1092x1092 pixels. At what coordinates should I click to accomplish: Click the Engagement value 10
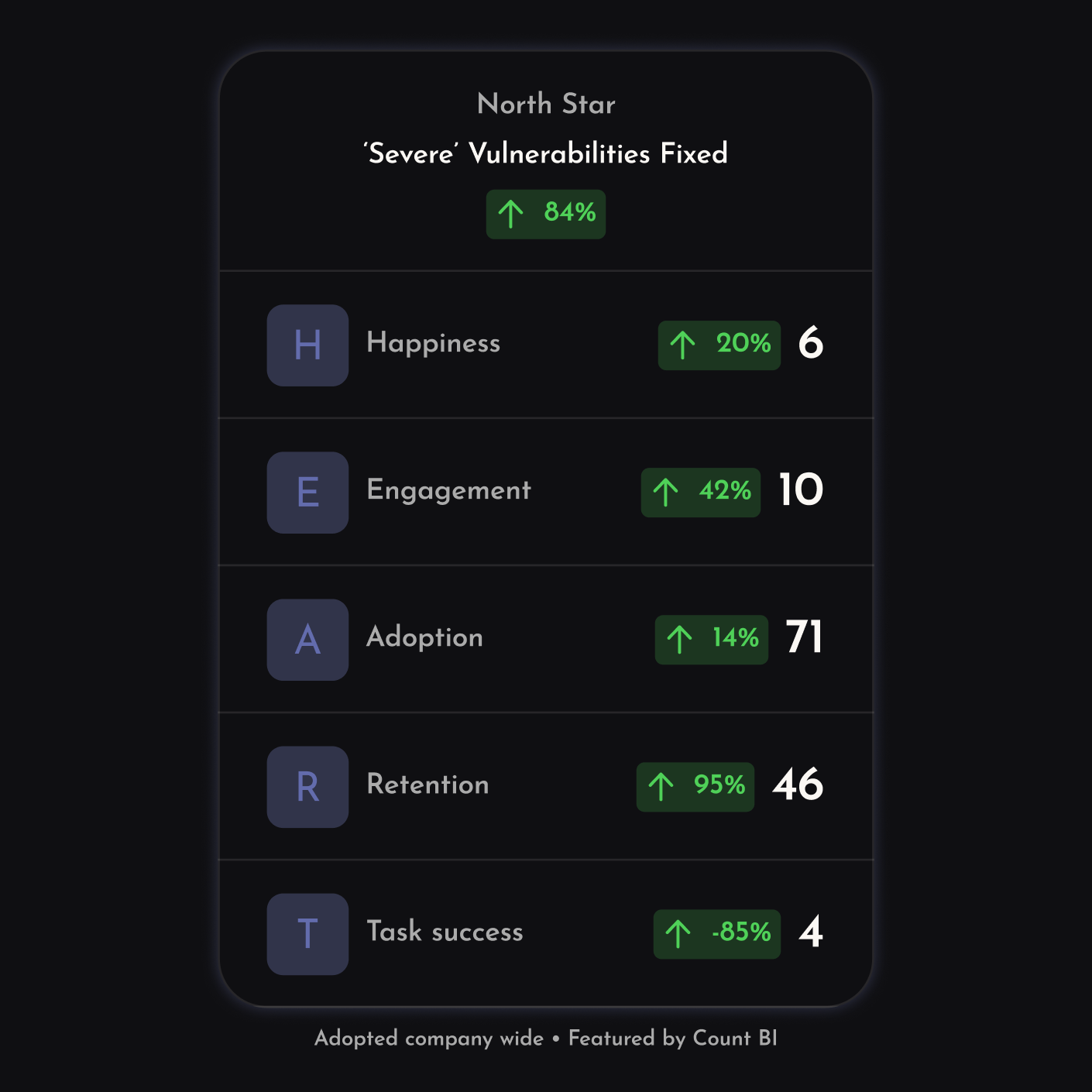pos(801,490)
